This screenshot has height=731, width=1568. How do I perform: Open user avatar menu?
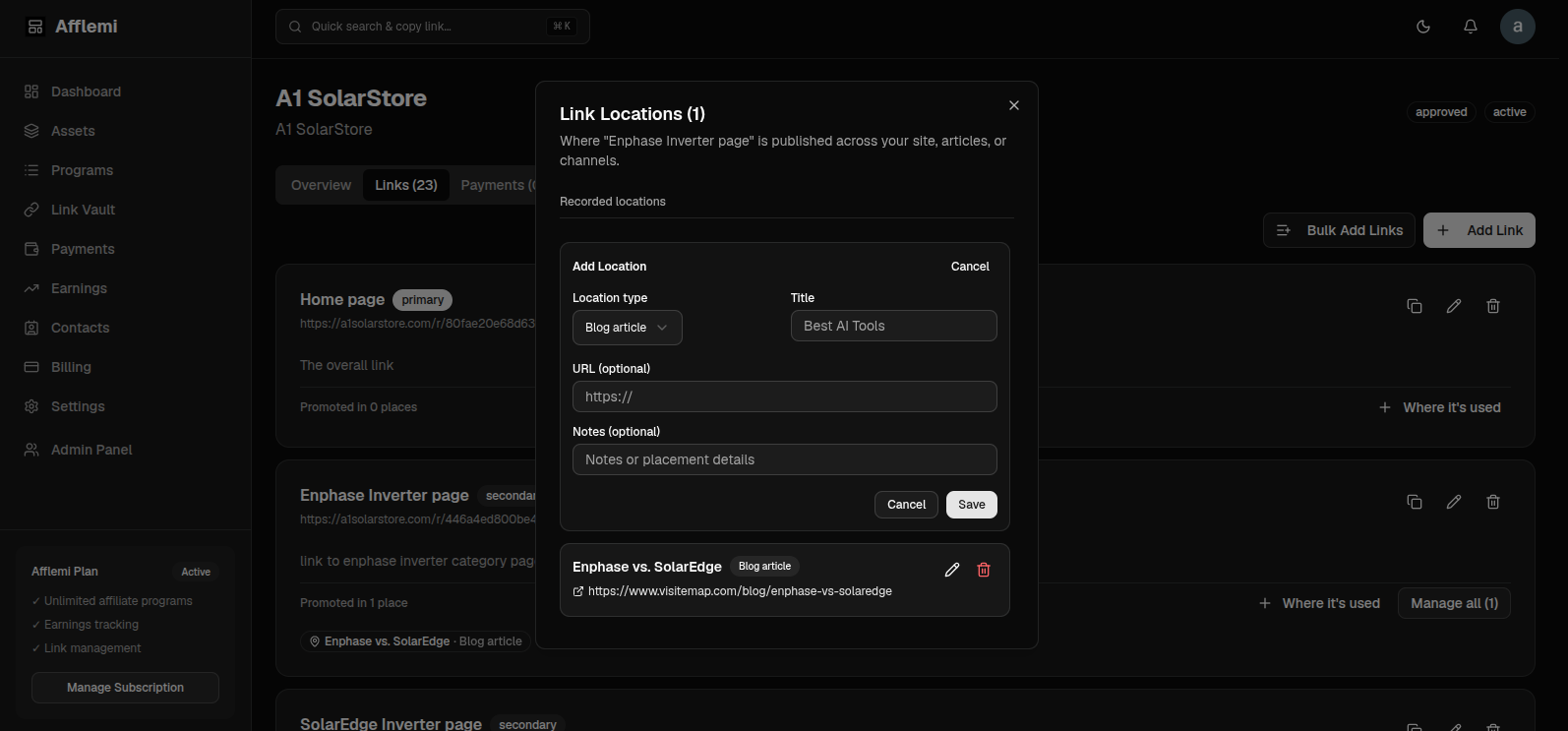[x=1518, y=27]
